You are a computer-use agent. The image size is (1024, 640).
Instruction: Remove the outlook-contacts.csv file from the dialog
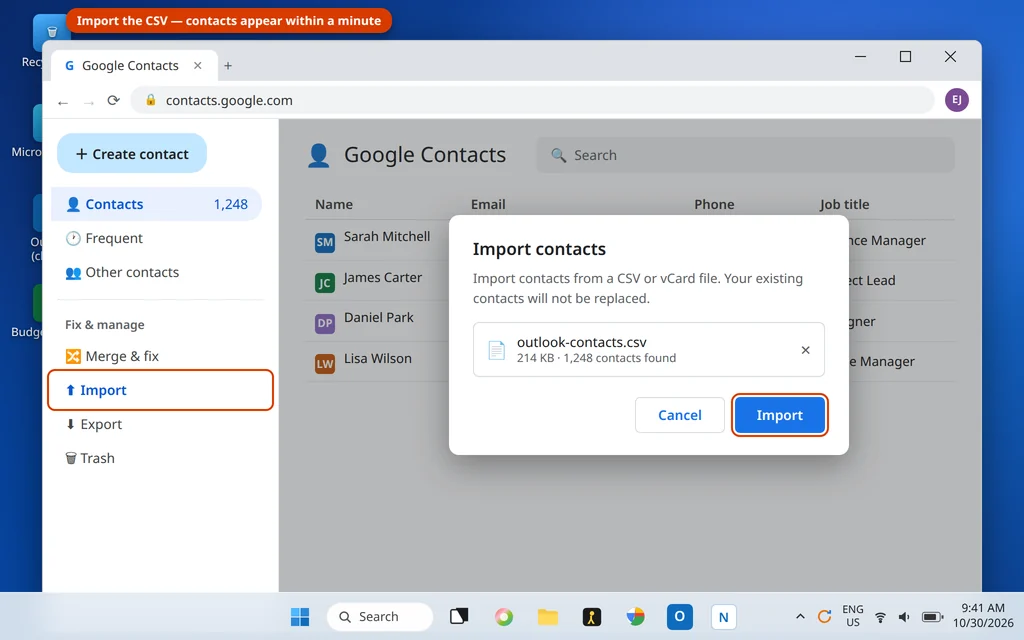click(805, 350)
